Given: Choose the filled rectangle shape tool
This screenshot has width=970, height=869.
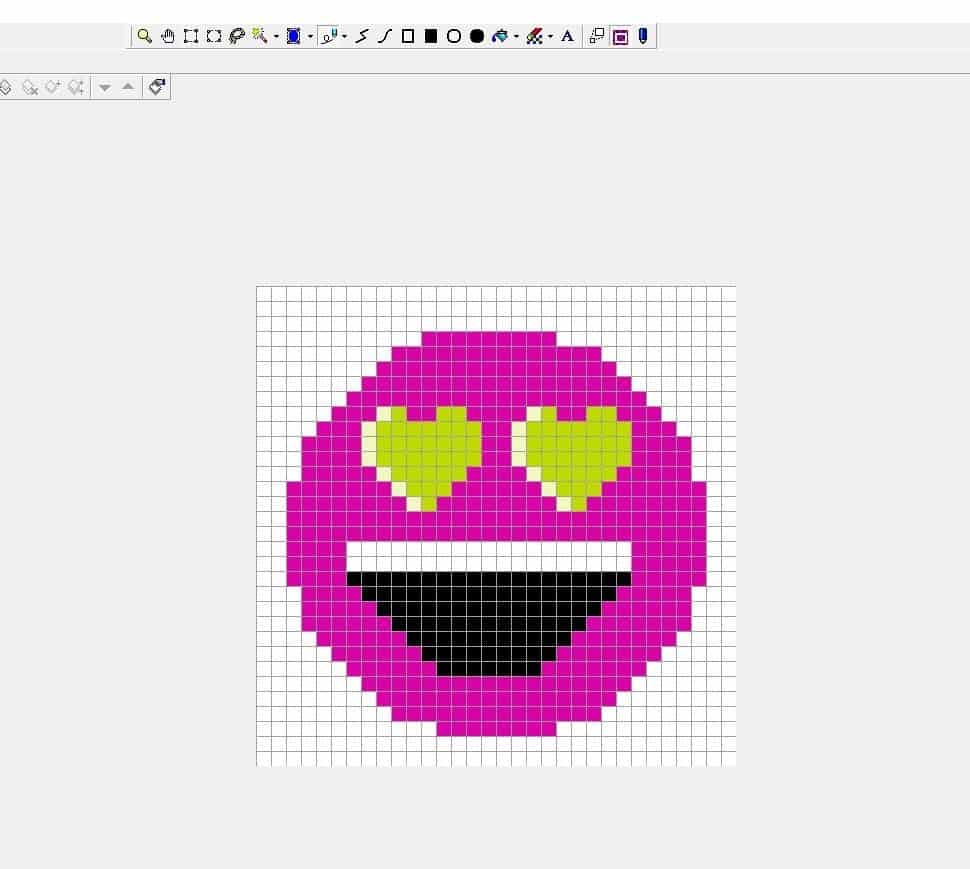Looking at the screenshot, I should click(x=431, y=36).
